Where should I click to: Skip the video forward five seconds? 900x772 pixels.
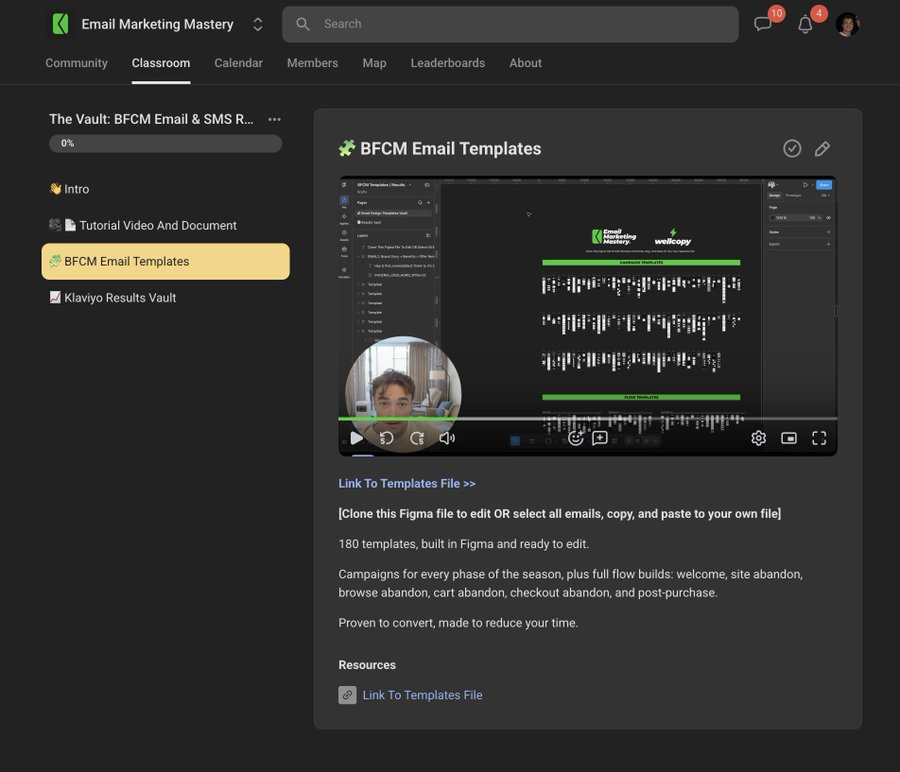417,439
